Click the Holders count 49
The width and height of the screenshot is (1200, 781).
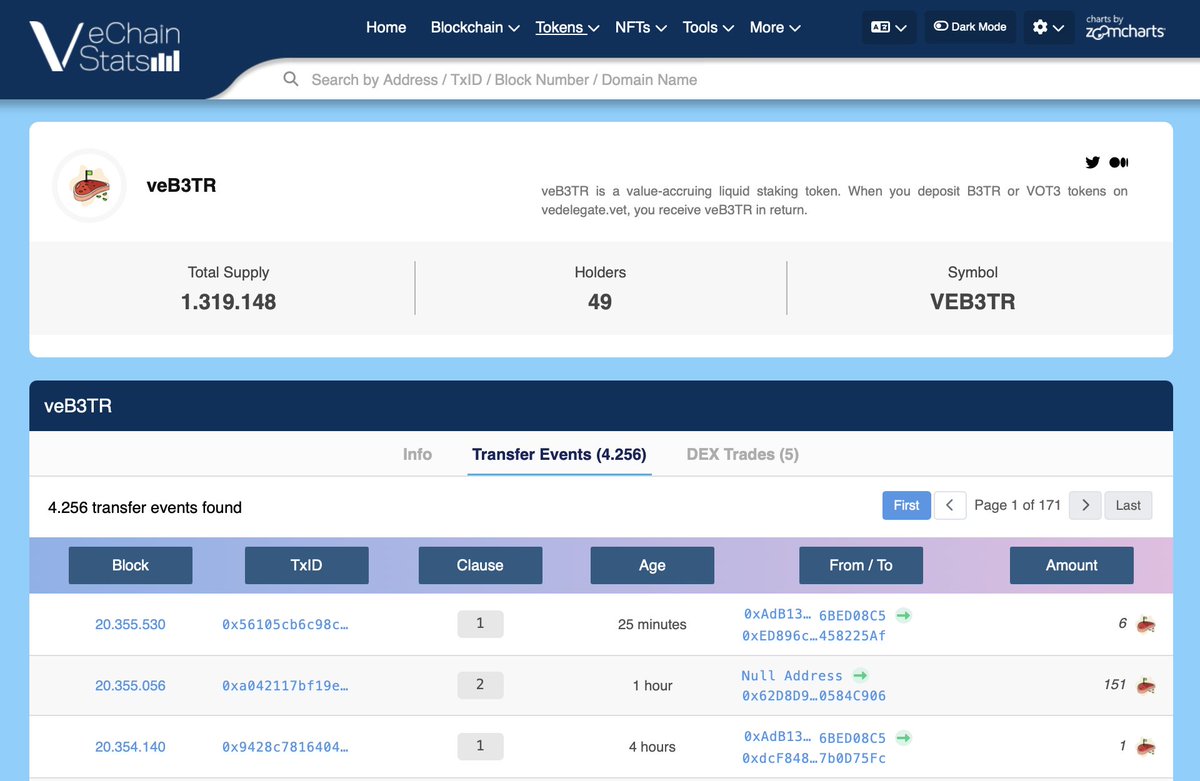(600, 302)
